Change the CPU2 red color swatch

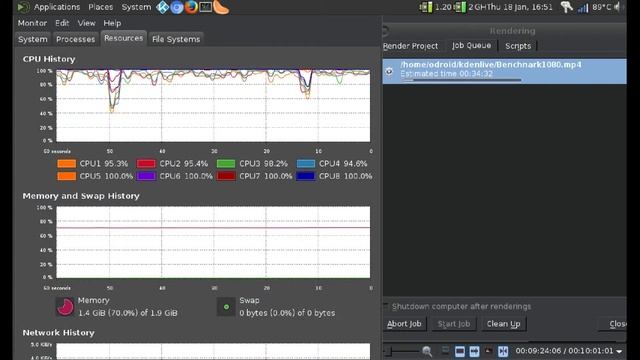click(146, 164)
